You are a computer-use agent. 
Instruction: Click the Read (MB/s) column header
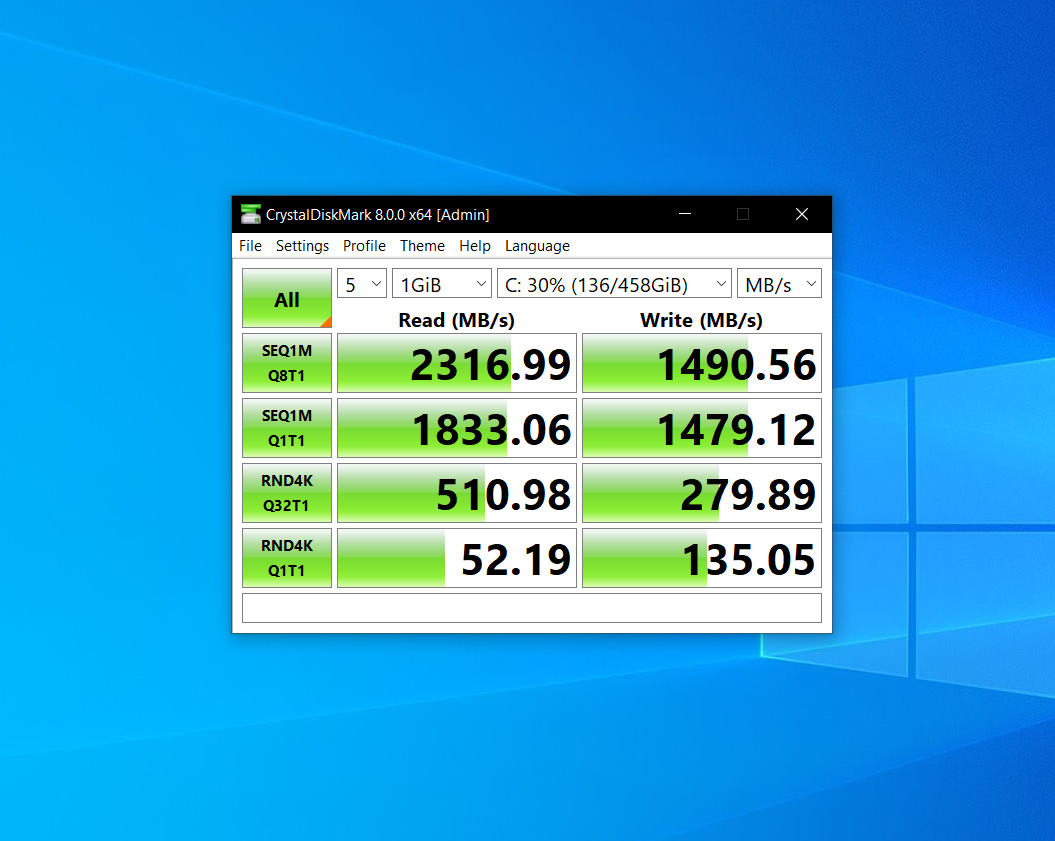(456, 320)
